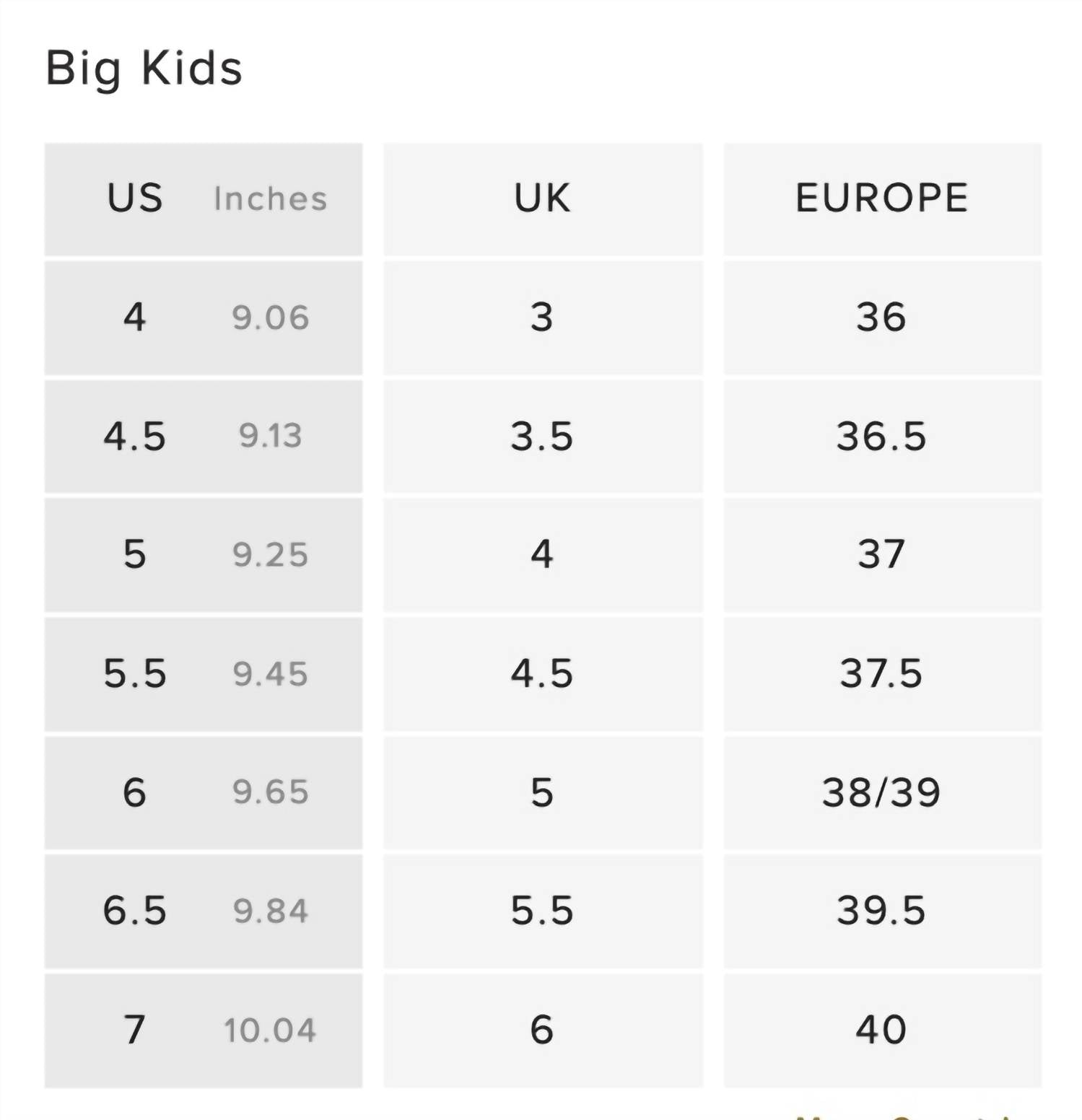Select Europe size 36.5 cell

click(881, 437)
